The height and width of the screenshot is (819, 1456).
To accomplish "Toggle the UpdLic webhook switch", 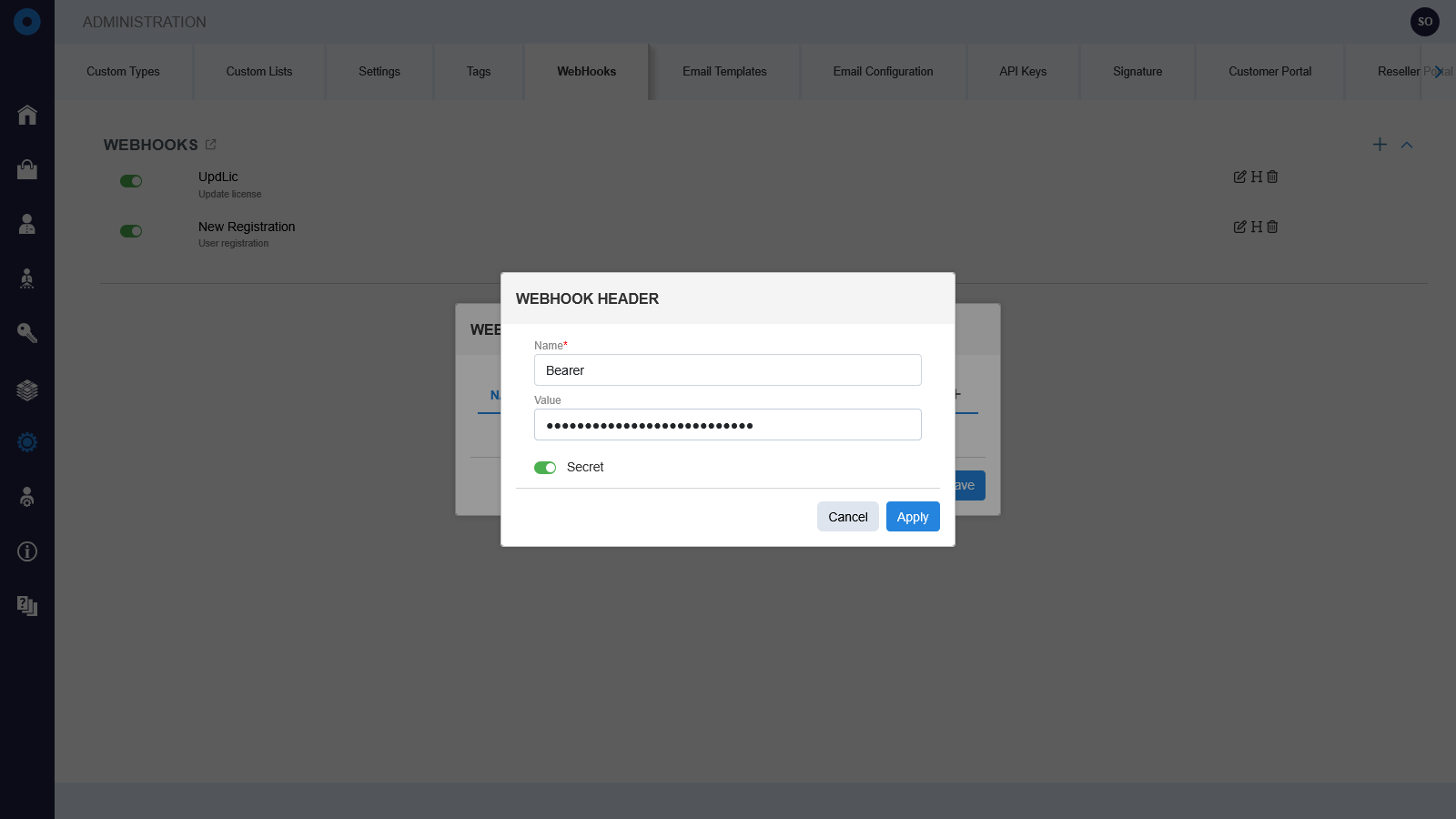I will point(131,181).
